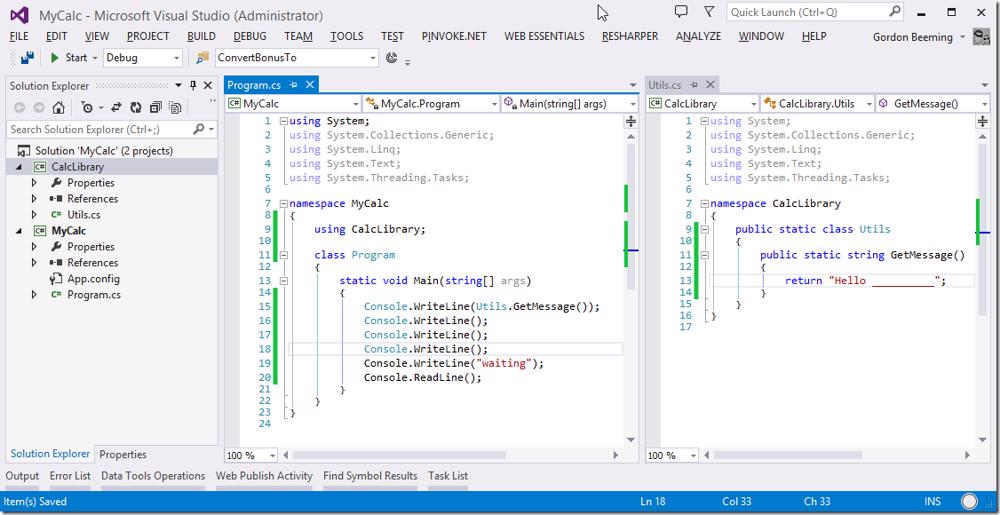Click the split handle in the Program.cs editor

tap(631, 121)
